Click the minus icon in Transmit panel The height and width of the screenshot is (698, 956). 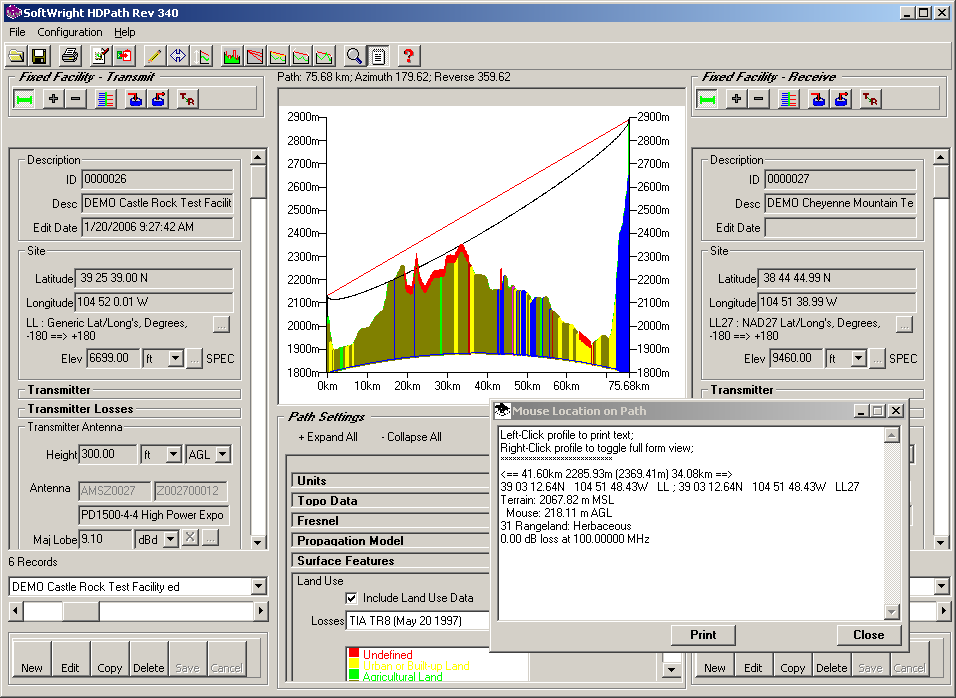[76, 99]
